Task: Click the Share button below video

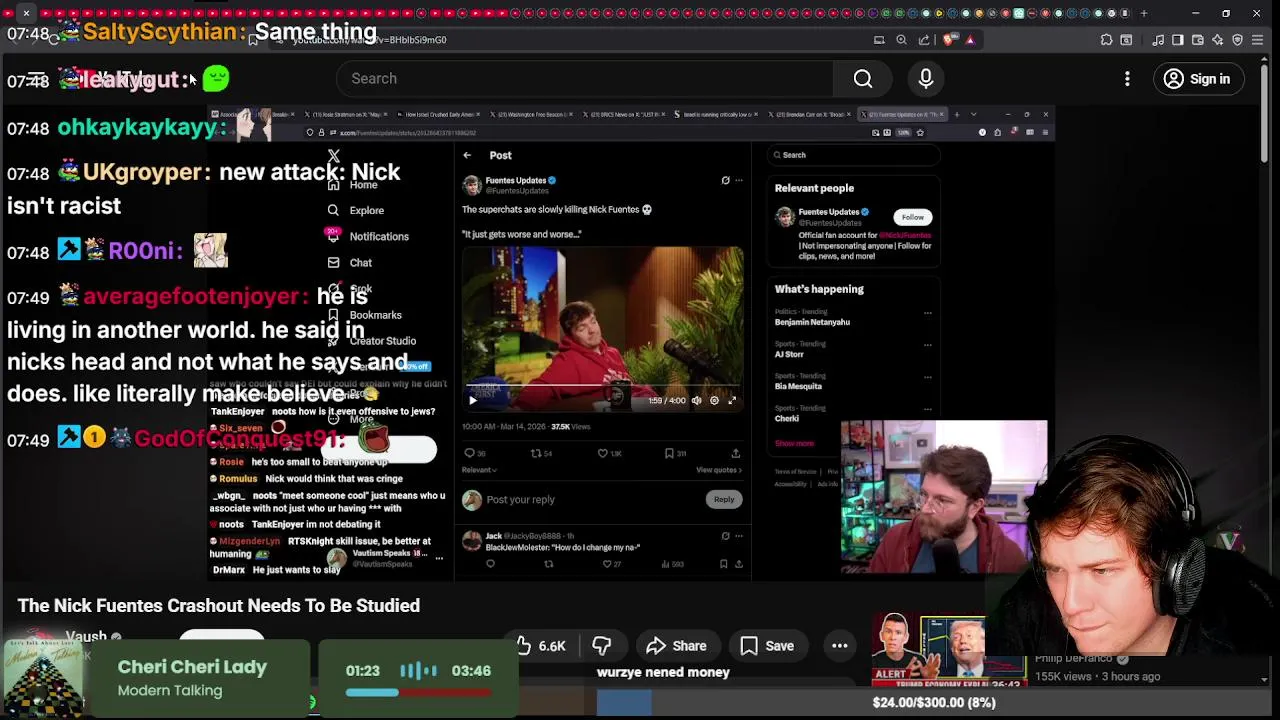Action: [677, 646]
